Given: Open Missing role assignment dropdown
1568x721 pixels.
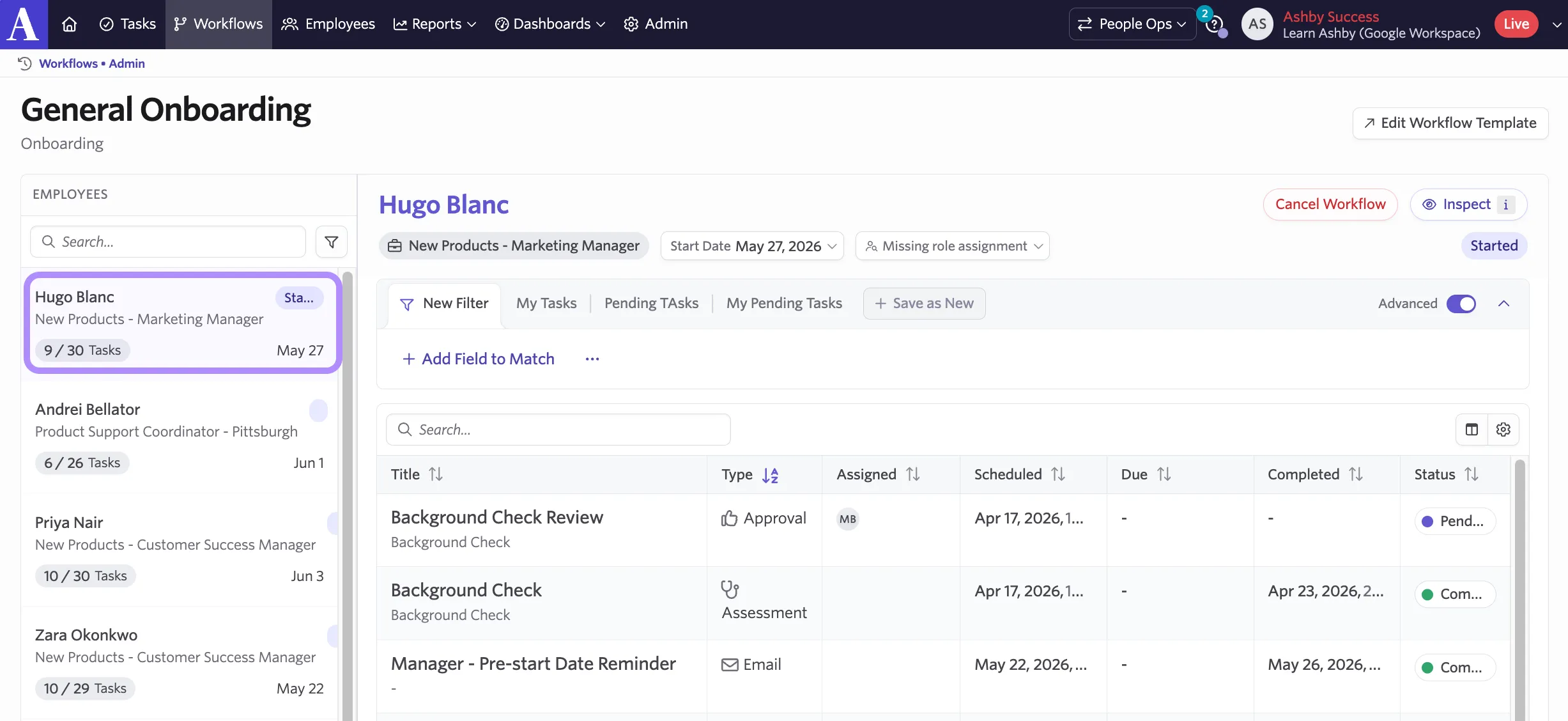Looking at the screenshot, I should pyautogui.click(x=953, y=246).
